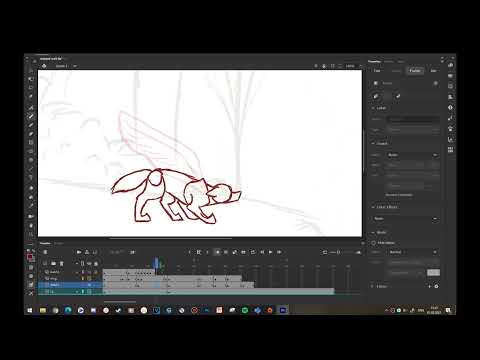
Task: Select the highlighted Brush tool in toolbar
Action: [x=31, y=116]
